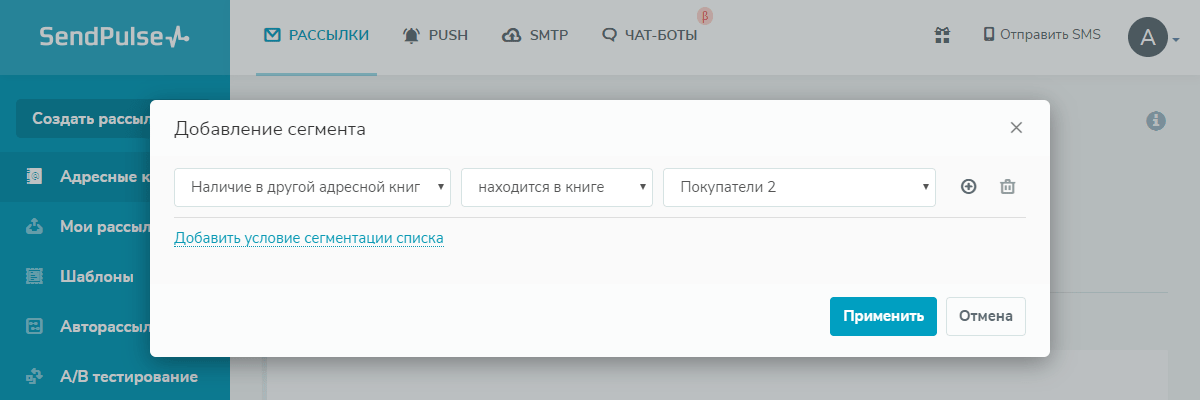The height and width of the screenshot is (400, 1200).
Task: Open the Адресные книги sidebar icon
Action: (35, 177)
